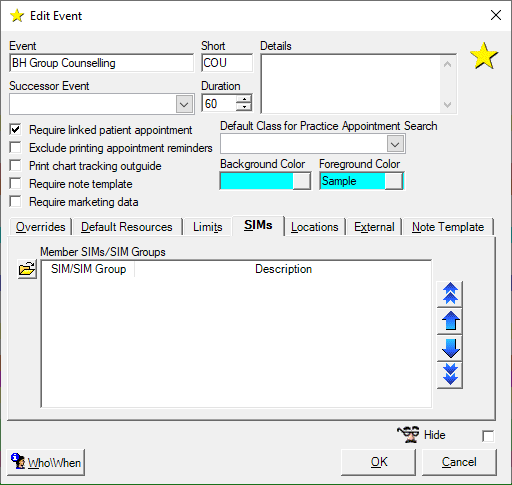
Task: Move SIM to top with double up arrow
Action: pos(450,294)
